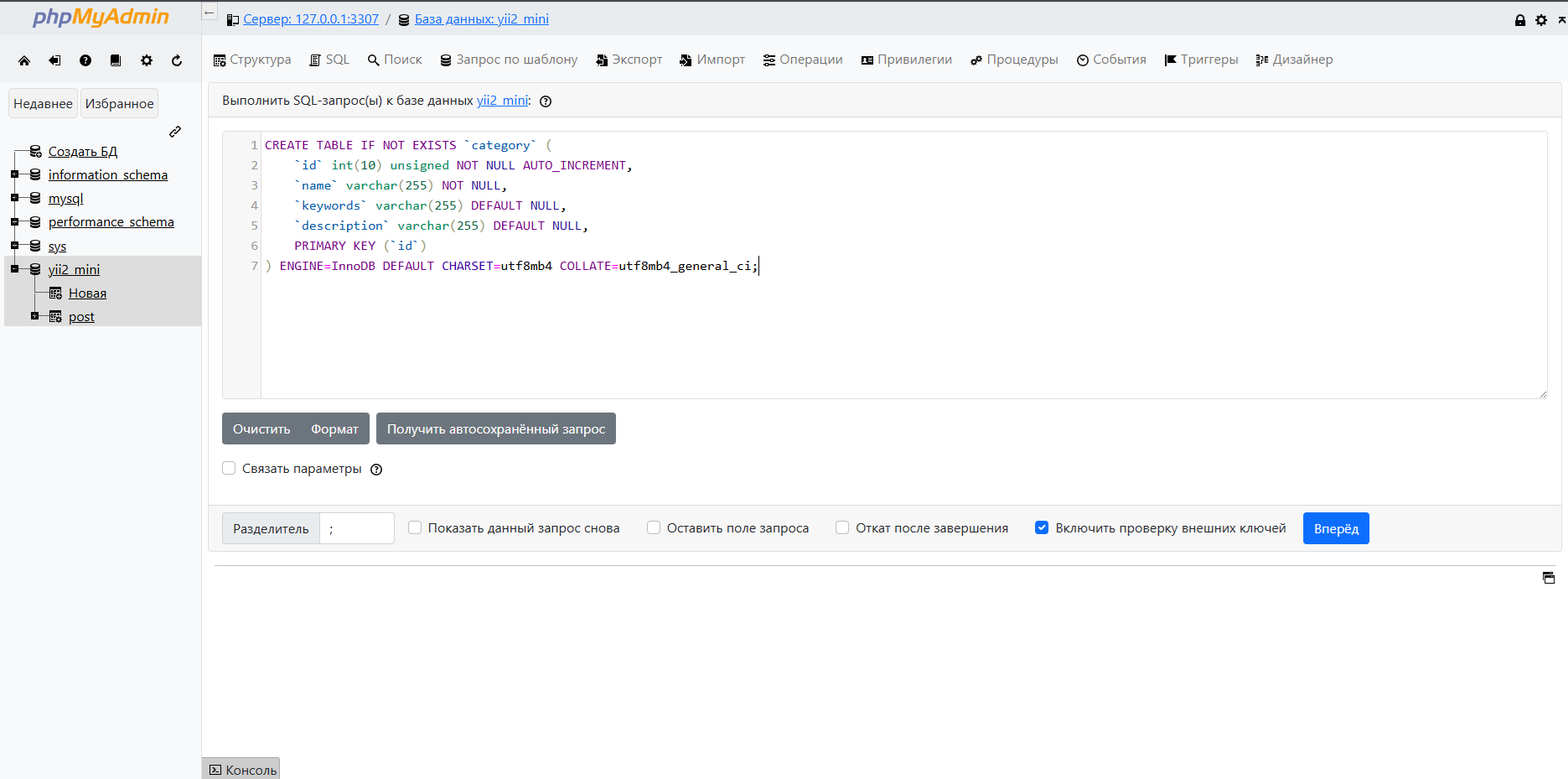The height and width of the screenshot is (779, 1568).
Task: Uncheck Включить проверку внешних ключей
Action: 1042,527
